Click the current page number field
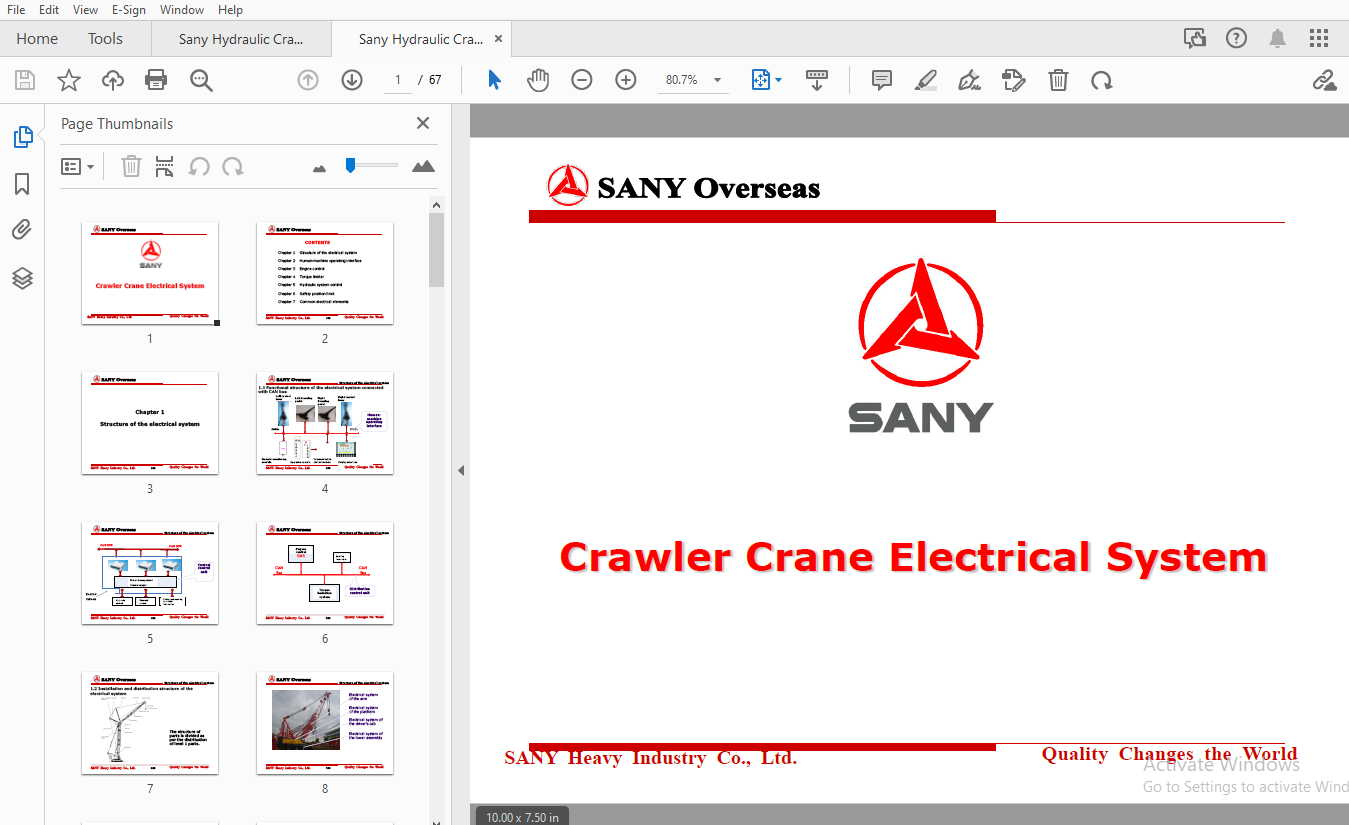 point(398,80)
